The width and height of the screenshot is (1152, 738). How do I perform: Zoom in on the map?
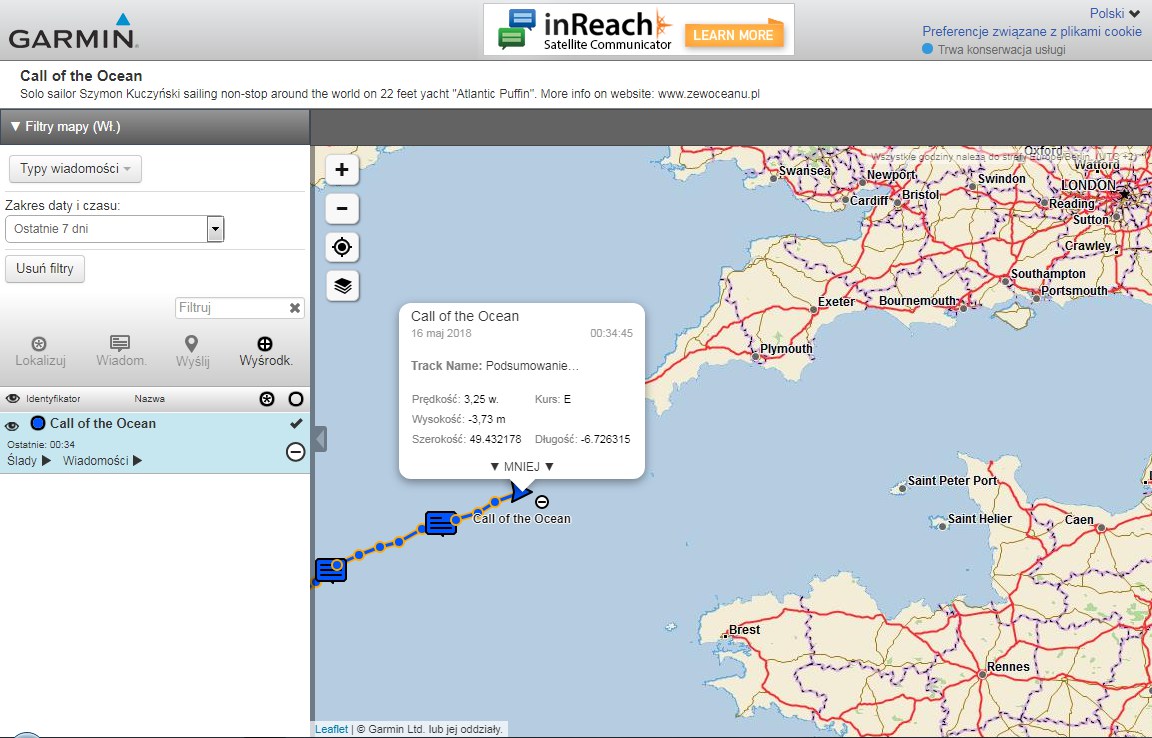342,170
